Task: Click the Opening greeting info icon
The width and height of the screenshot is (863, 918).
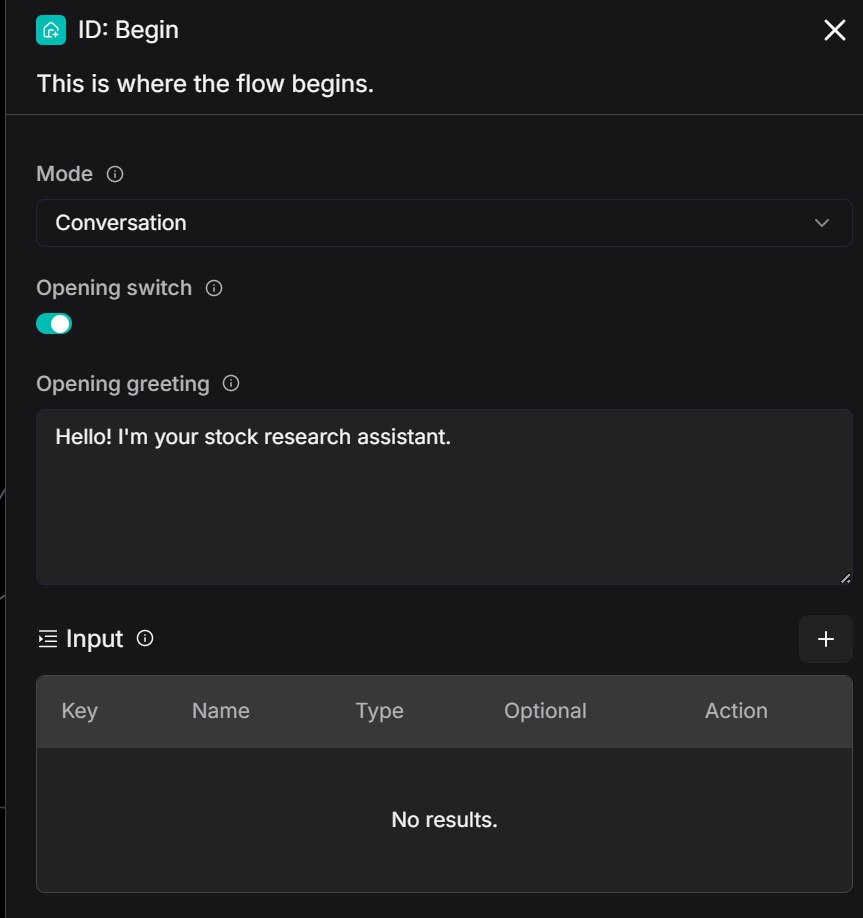Action: [x=231, y=383]
